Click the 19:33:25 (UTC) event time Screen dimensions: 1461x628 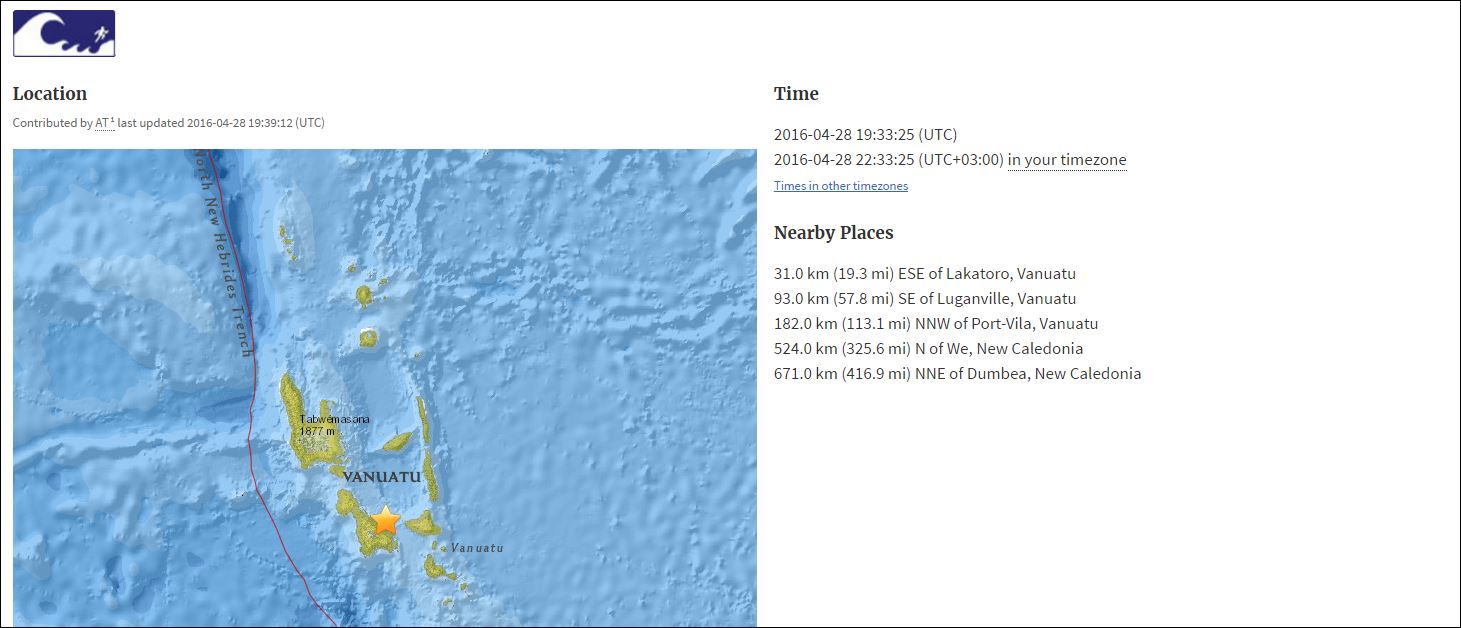(x=865, y=135)
